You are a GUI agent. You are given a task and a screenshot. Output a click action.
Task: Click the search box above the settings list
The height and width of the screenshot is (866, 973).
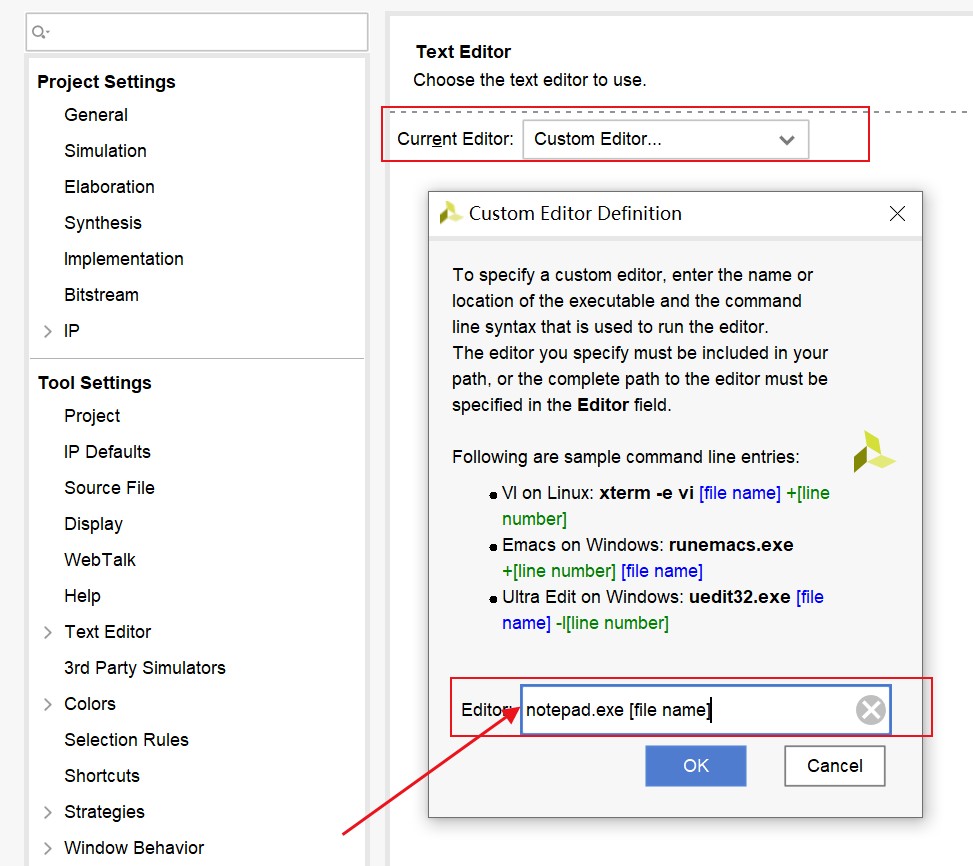pos(197,32)
